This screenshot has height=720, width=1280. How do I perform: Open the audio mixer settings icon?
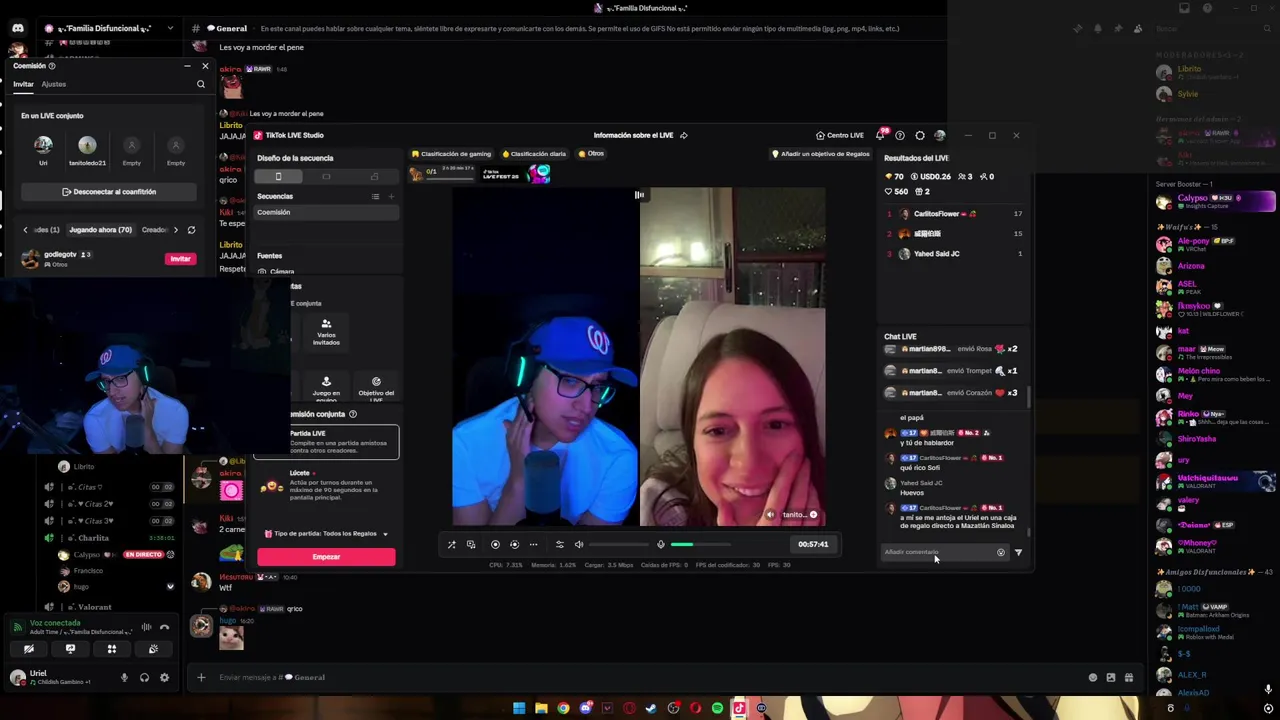click(x=559, y=544)
